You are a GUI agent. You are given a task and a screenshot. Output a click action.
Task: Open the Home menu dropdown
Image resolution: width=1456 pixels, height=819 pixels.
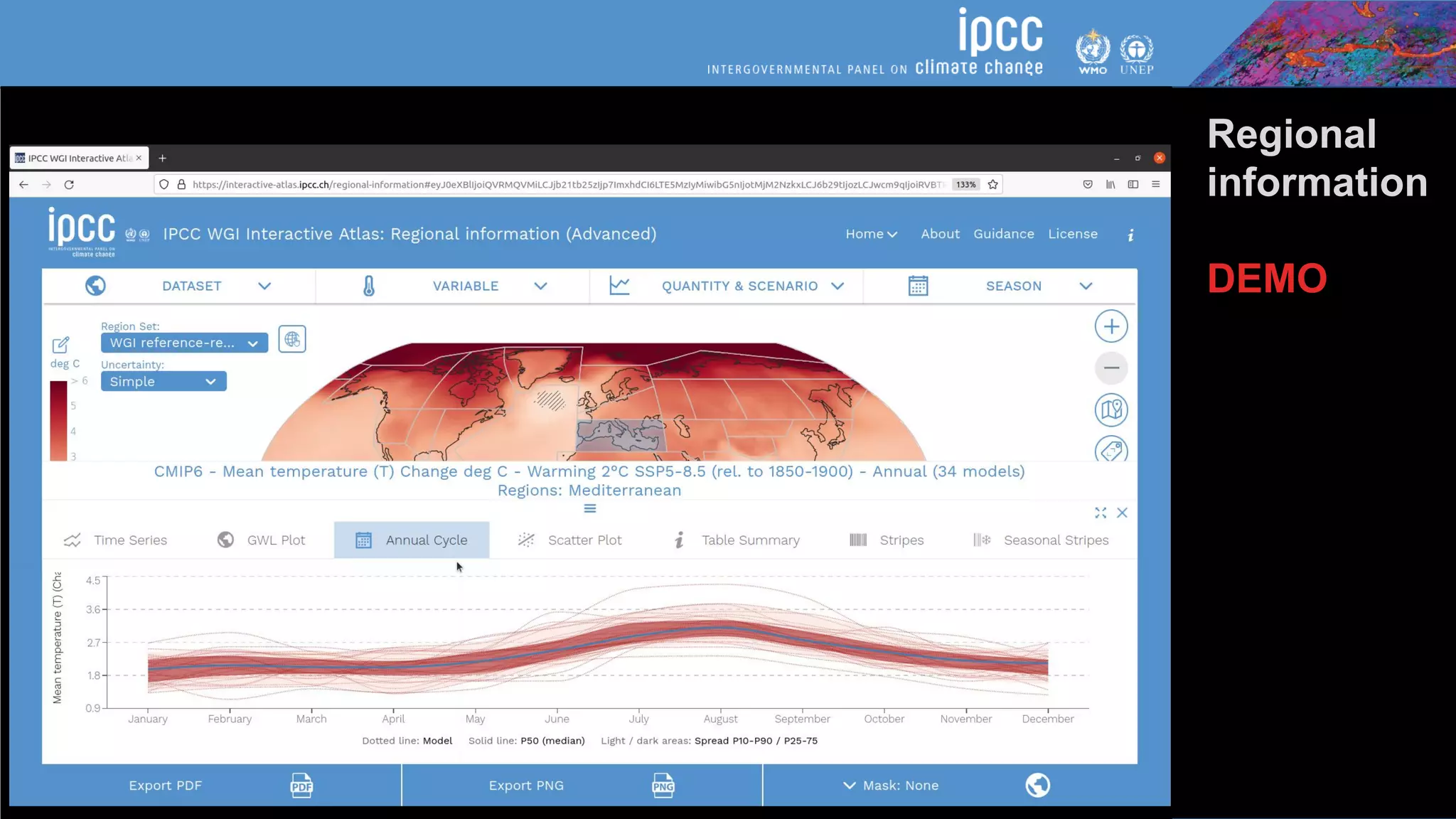[871, 234]
